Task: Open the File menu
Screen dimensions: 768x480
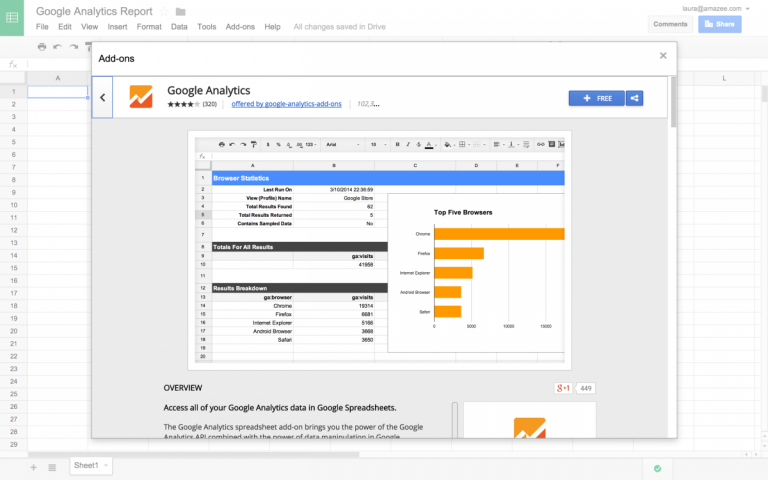Action: tap(42, 27)
